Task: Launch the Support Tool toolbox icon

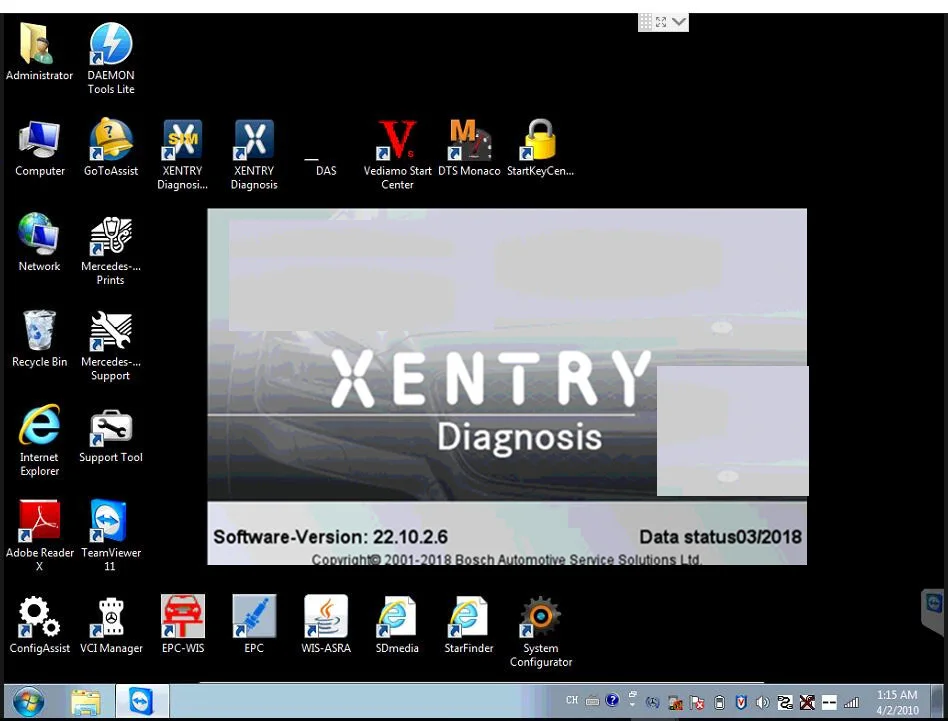Action: tap(111, 436)
